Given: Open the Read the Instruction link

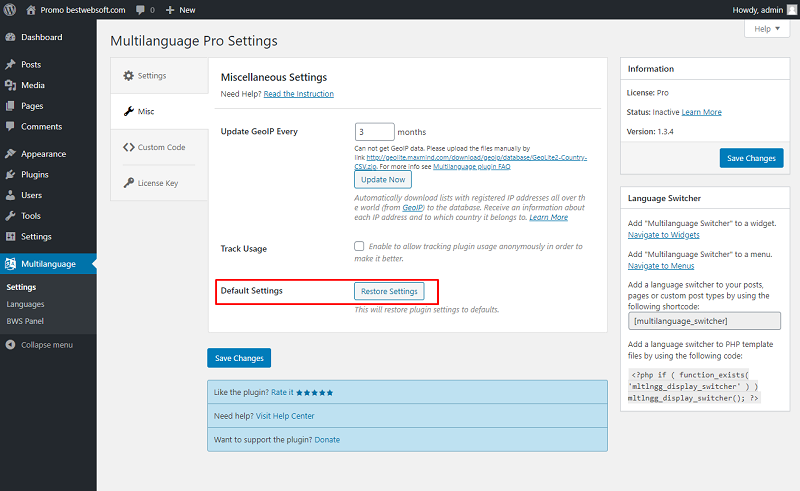Looking at the screenshot, I should coord(298,94).
